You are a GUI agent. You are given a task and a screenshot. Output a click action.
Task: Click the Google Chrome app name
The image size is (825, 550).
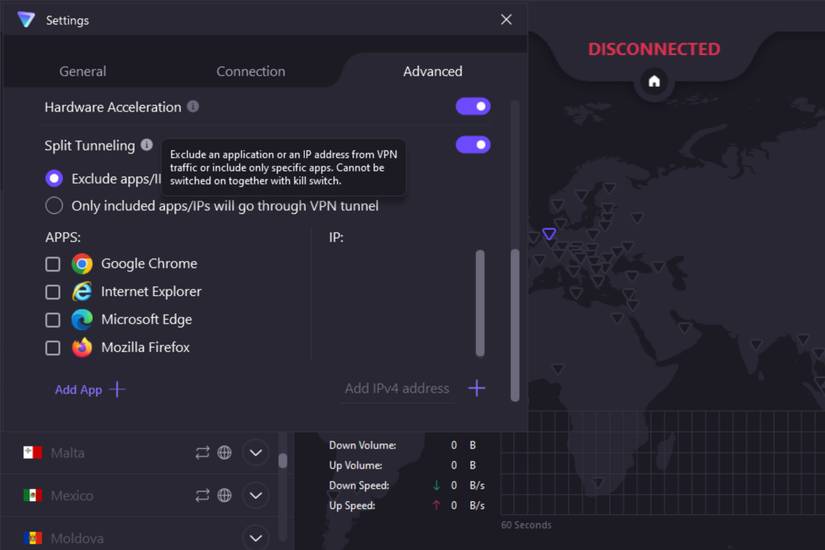149,263
